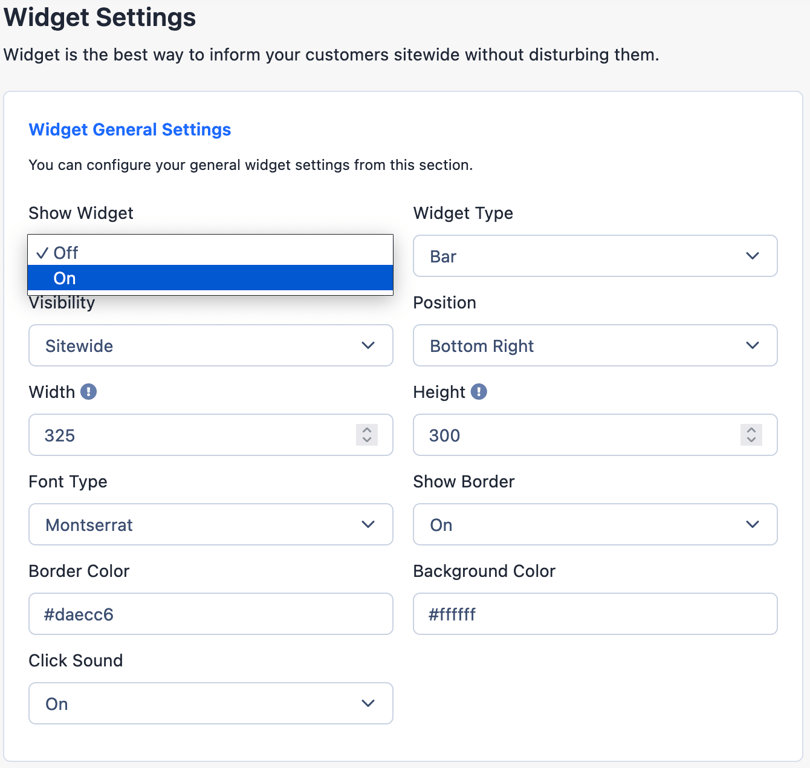Expand the Position Bottom Right dropdown
This screenshot has width=810, height=768.
595,346
